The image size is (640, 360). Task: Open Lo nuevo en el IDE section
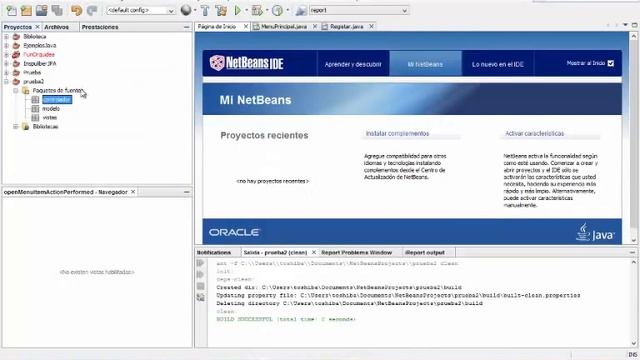(498, 64)
